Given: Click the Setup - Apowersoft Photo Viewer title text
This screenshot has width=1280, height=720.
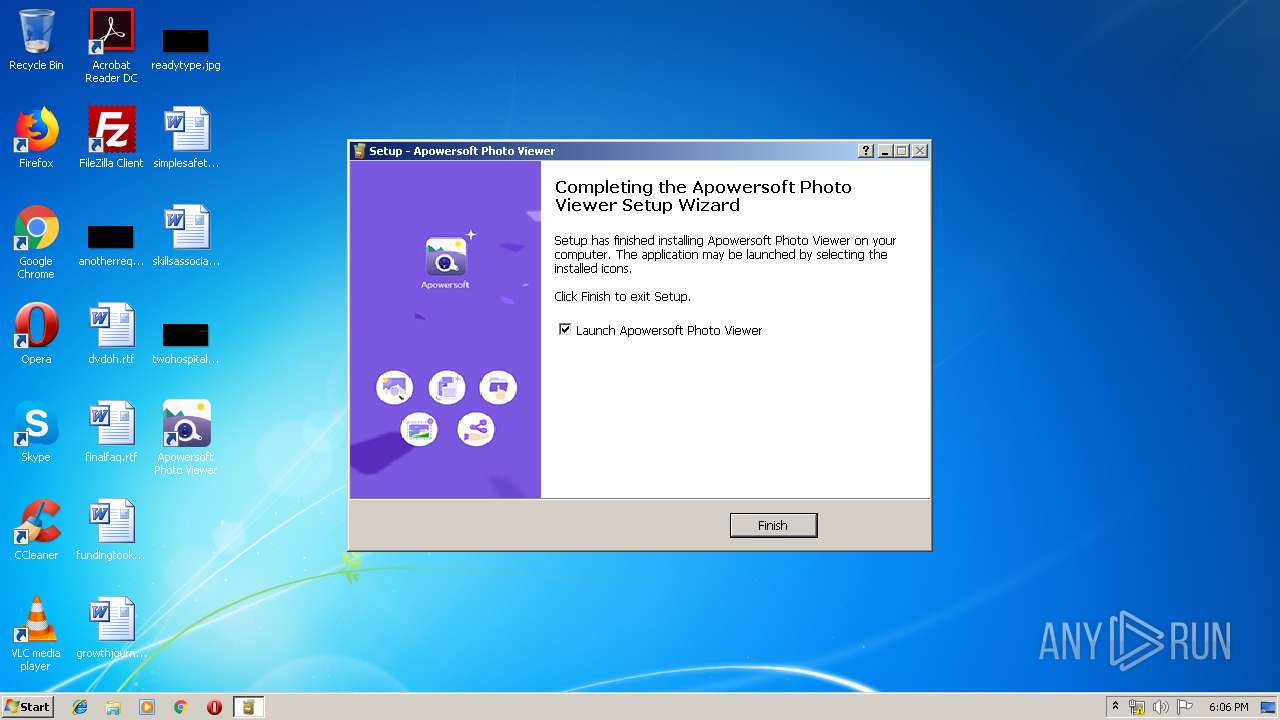Looking at the screenshot, I should [462, 151].
